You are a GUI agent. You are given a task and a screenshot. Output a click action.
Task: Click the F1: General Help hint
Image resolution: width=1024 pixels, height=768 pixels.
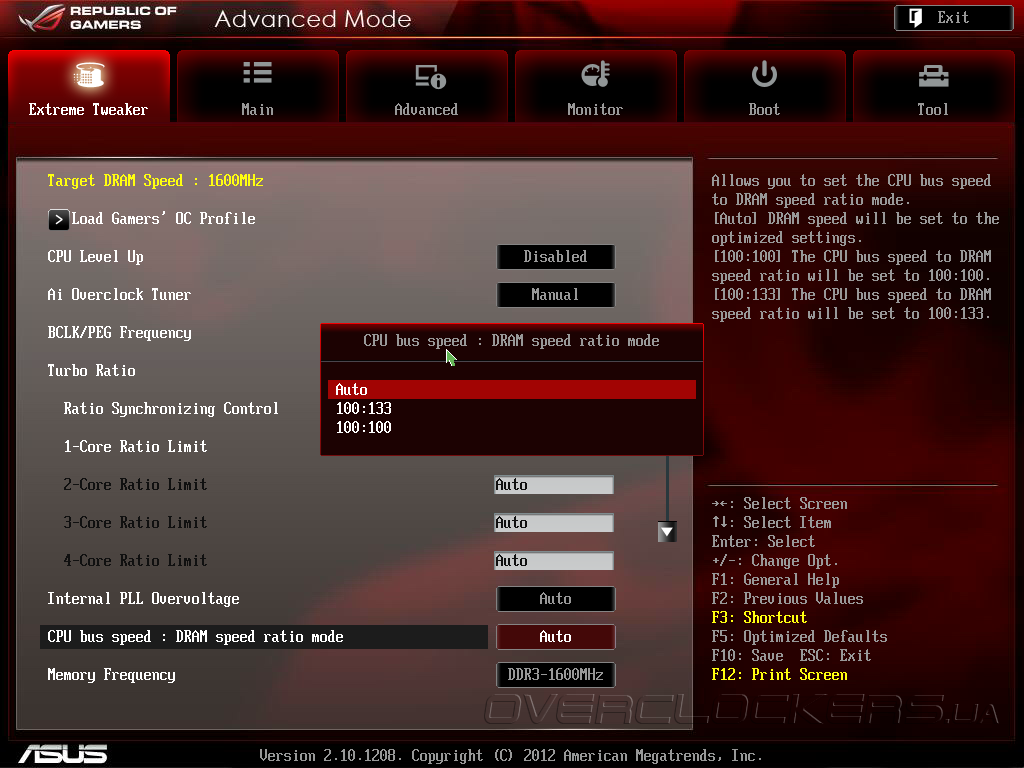tap(775, 580)
